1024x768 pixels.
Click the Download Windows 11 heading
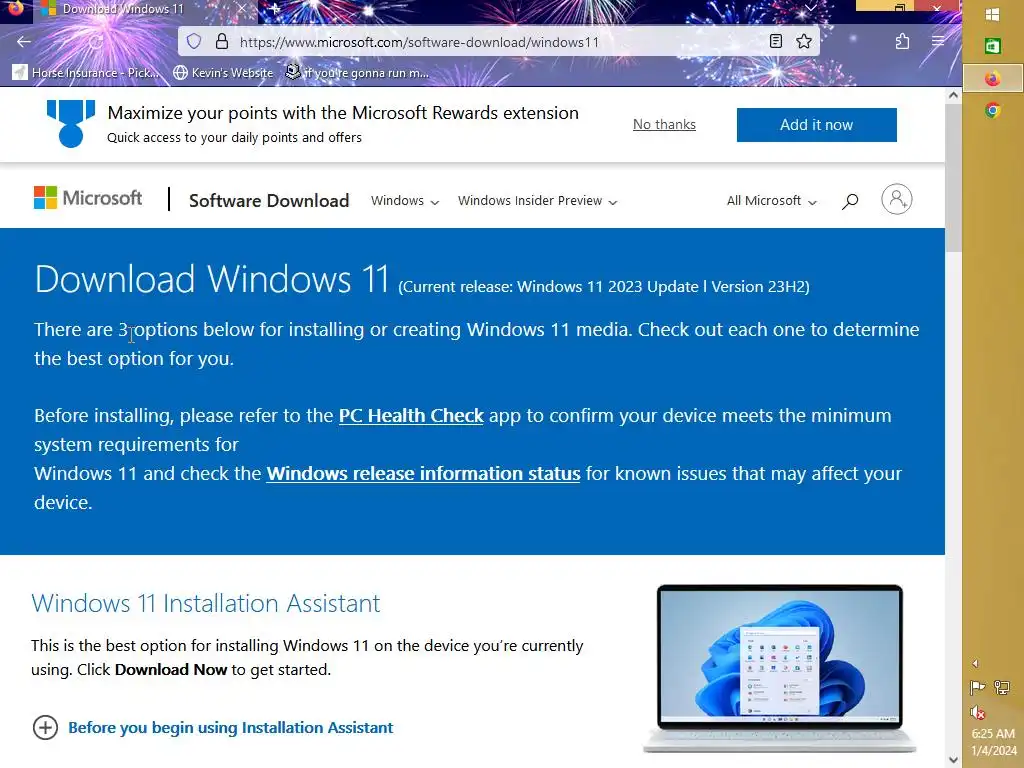[212, 279]
